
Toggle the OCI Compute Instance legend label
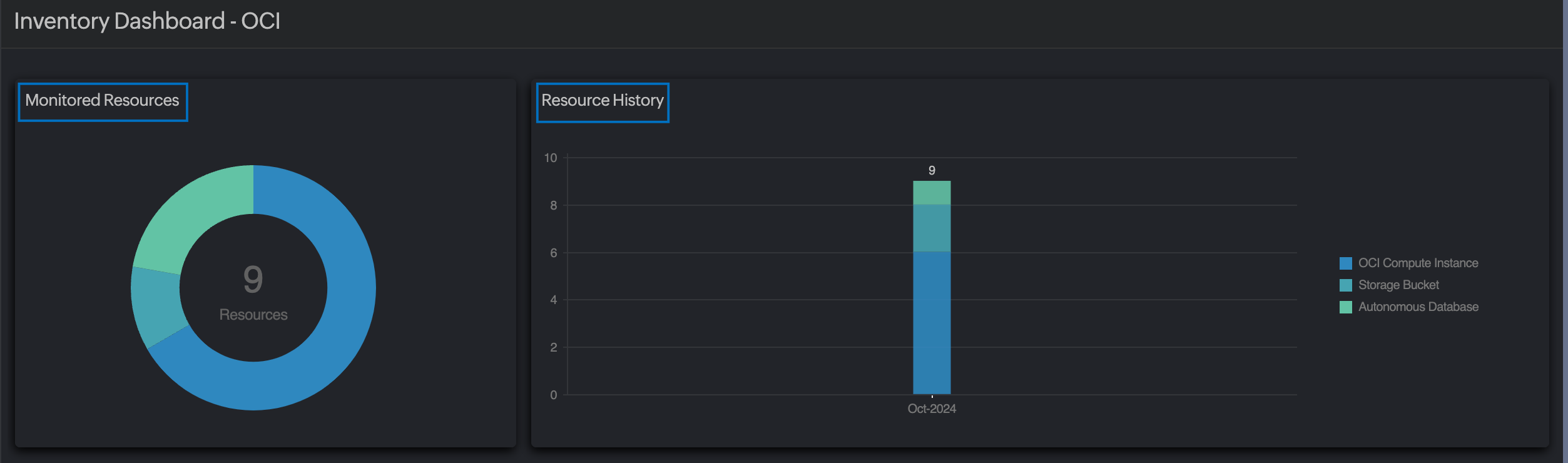coord(1418,263)
